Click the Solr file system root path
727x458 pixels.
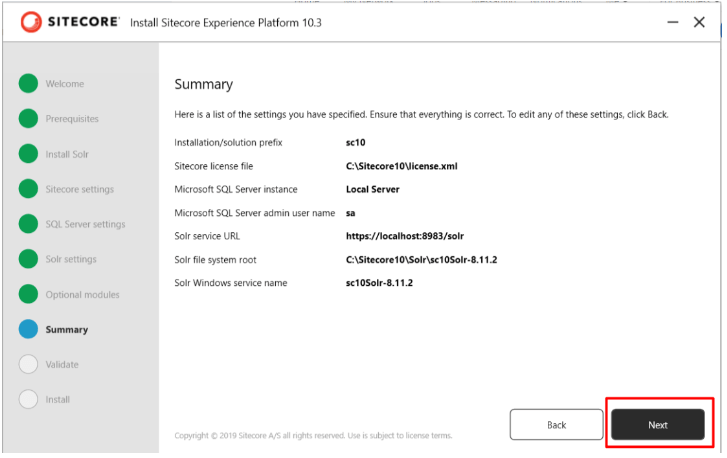(421, 259)
